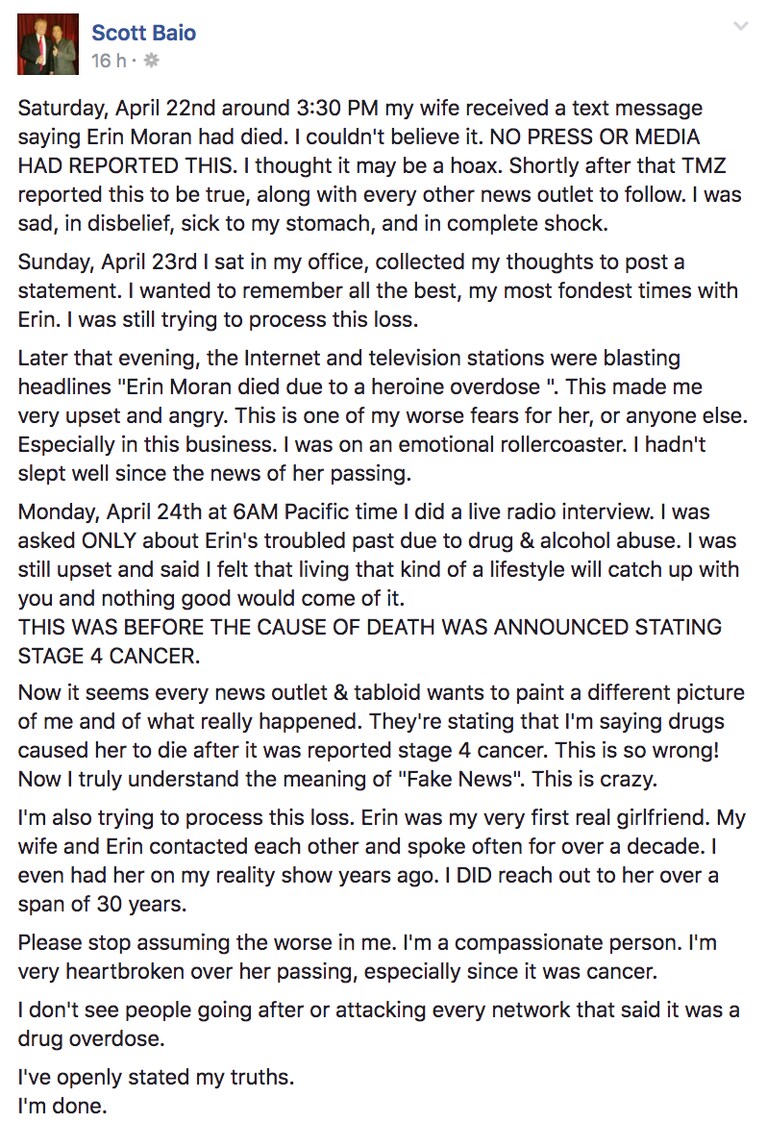Click the final line 'I'm done.'
Screen dimensions: 767x1123
(x=62, y=1106)
